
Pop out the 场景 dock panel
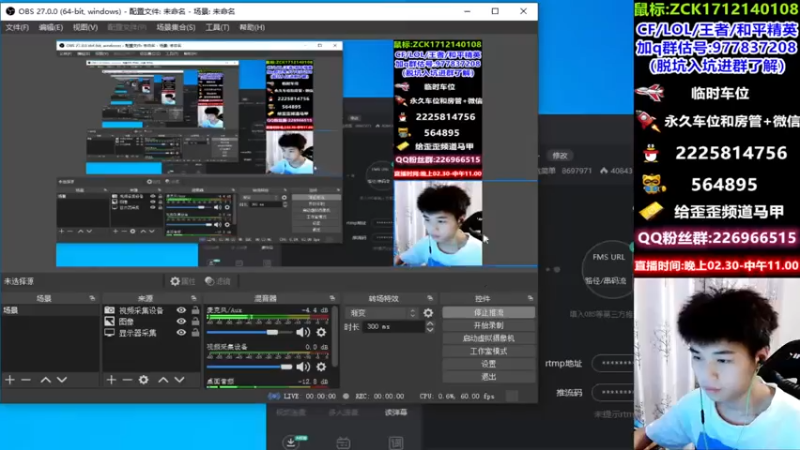tap(92, 298)
